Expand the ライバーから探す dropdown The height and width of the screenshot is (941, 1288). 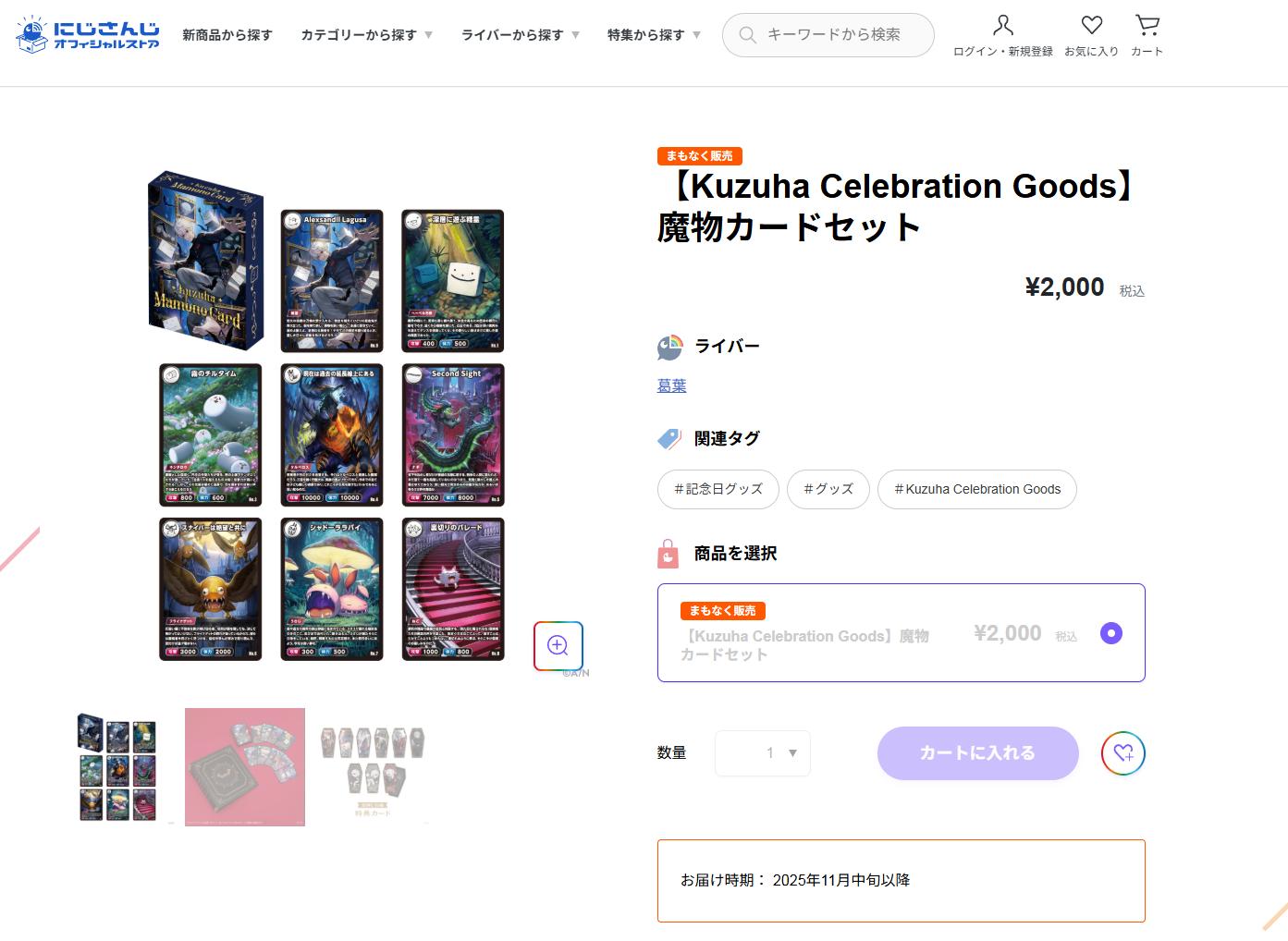coord(521,35)
